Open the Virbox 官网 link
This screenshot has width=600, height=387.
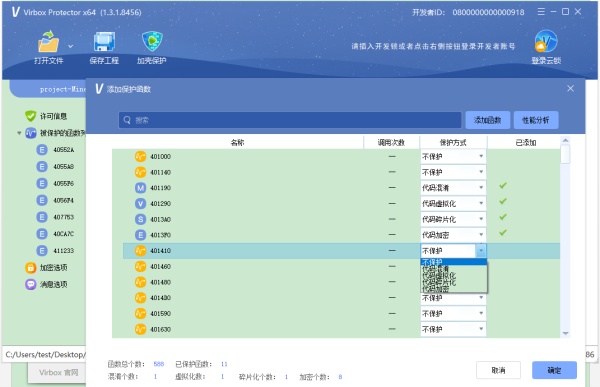[x=59, y=372]
